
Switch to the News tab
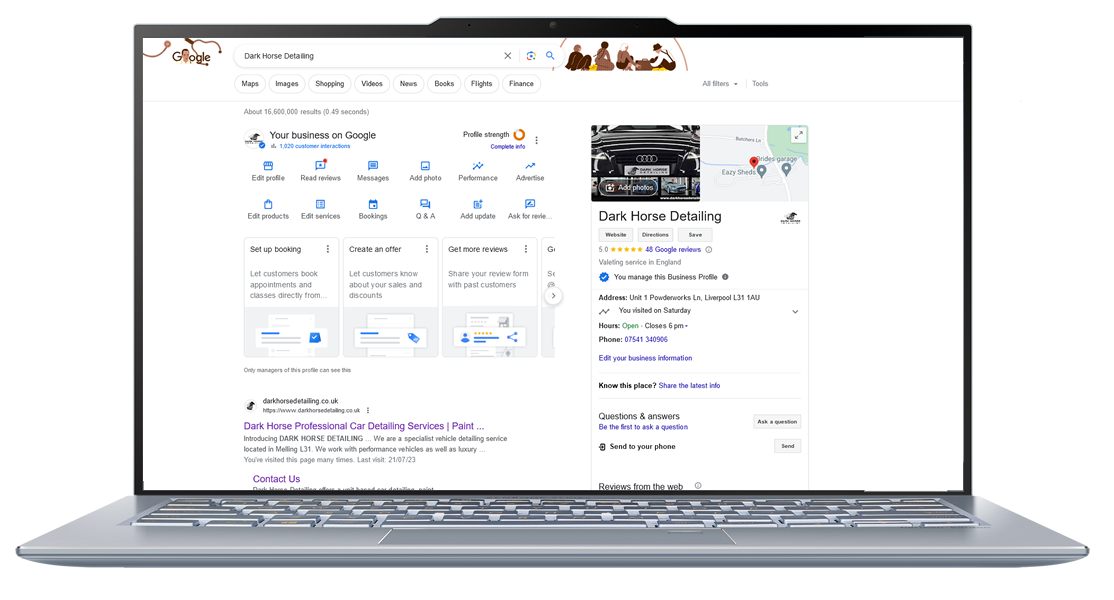[409, 84]
